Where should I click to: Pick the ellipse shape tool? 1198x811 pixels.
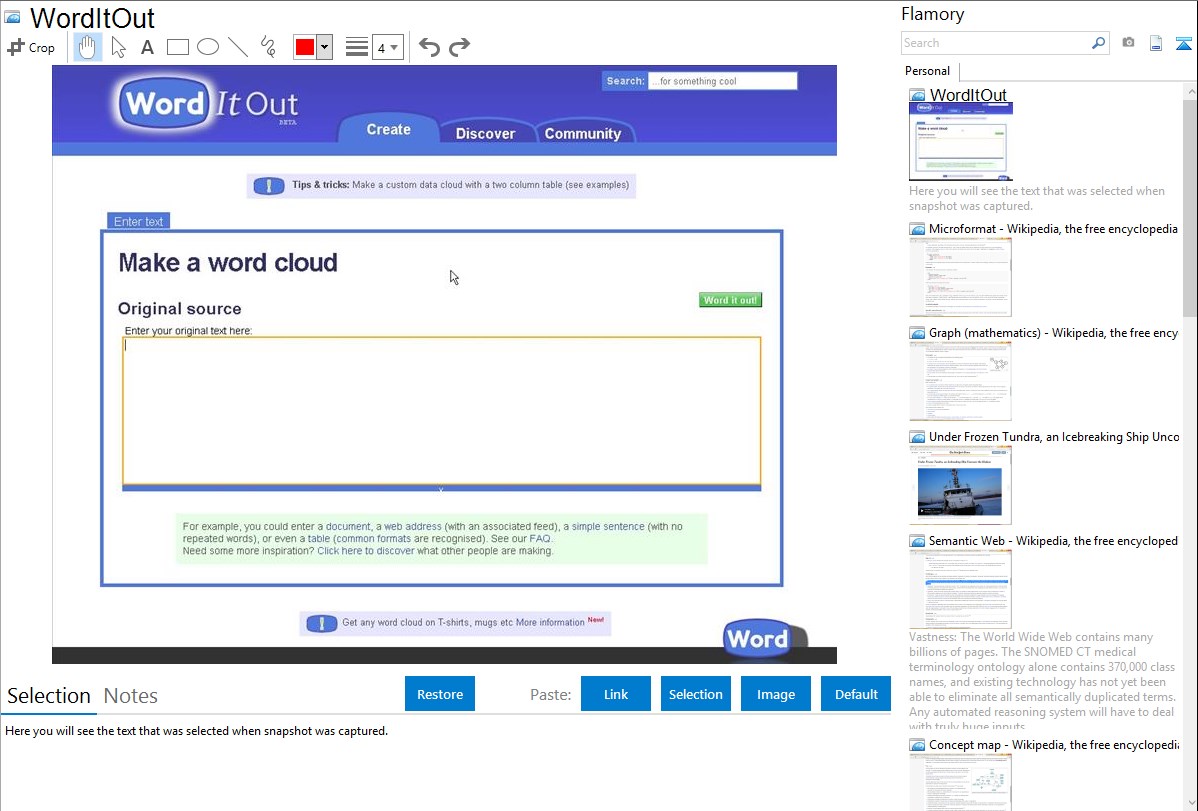(x=208, y=47)
